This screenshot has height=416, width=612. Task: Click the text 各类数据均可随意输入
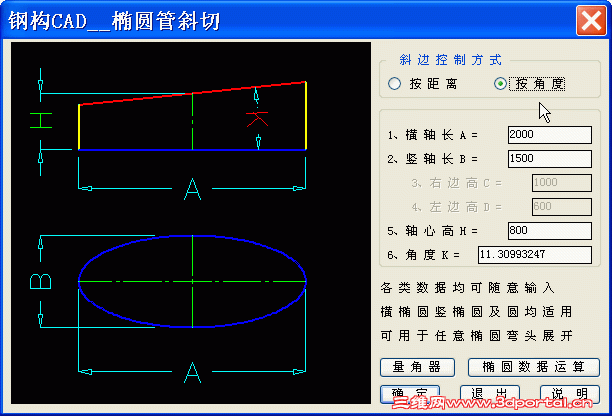[x=467, y=288]
